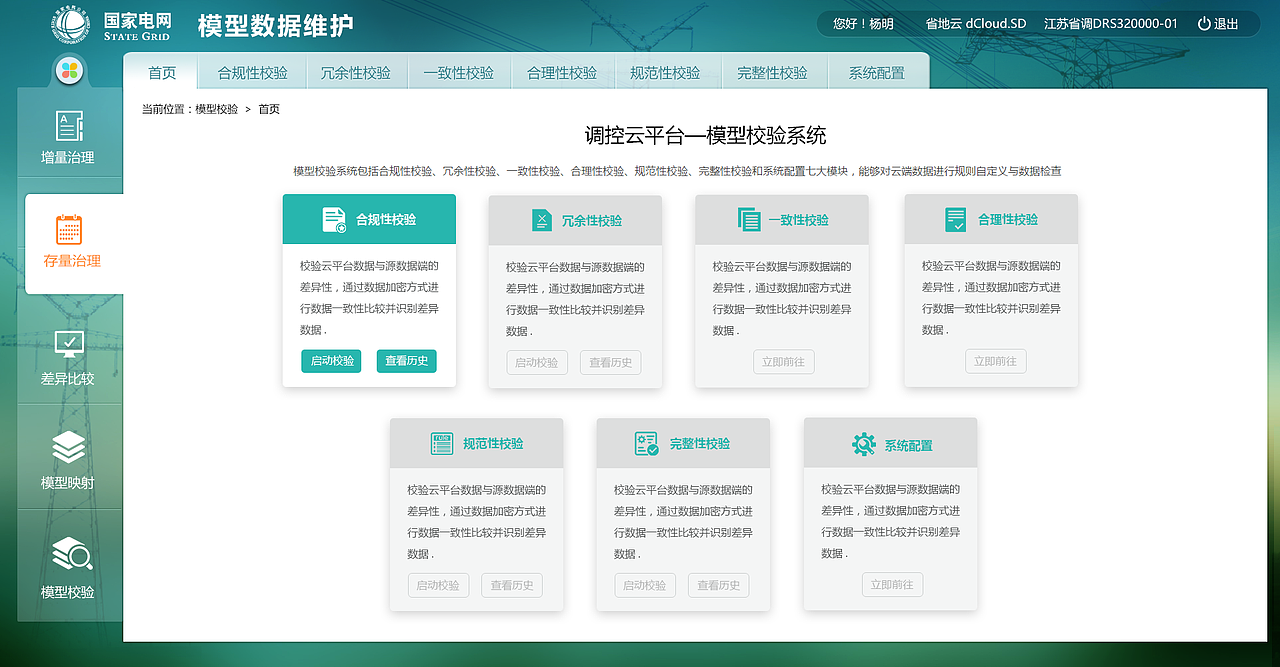Switch to the 一致性校验 tab
The height and width of the screenshot is (667, 1280).
tap(459, 71)
